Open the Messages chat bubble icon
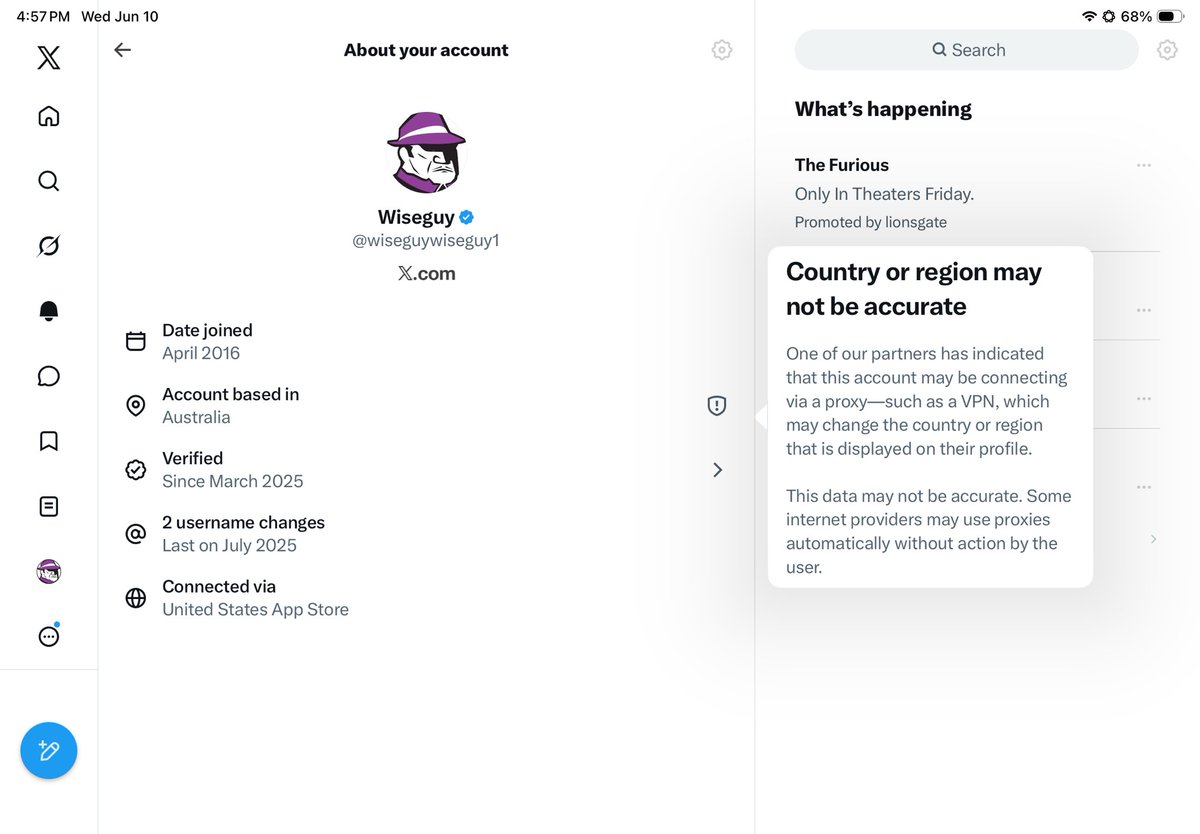The height and width of the screenshot is (834, 1200). (48, 376)
